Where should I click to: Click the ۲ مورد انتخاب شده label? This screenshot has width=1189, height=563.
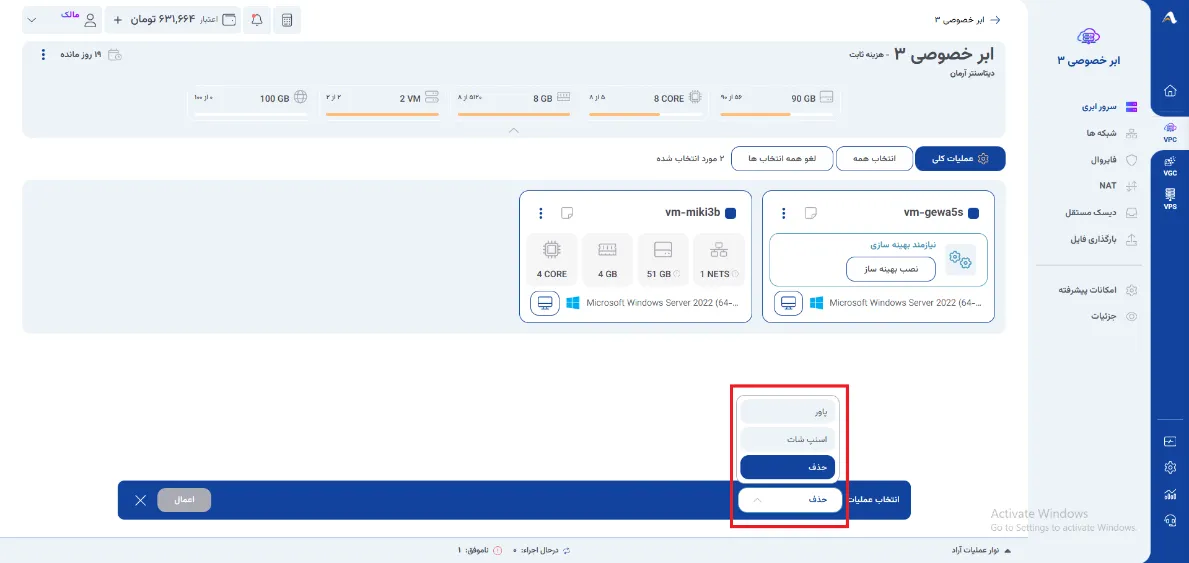(x=690, y=159)
